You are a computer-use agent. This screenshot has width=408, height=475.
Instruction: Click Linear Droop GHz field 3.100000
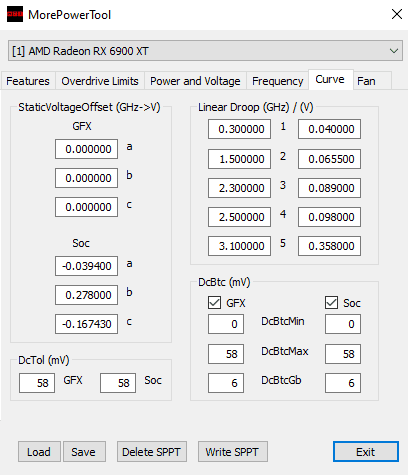point(239,246)
